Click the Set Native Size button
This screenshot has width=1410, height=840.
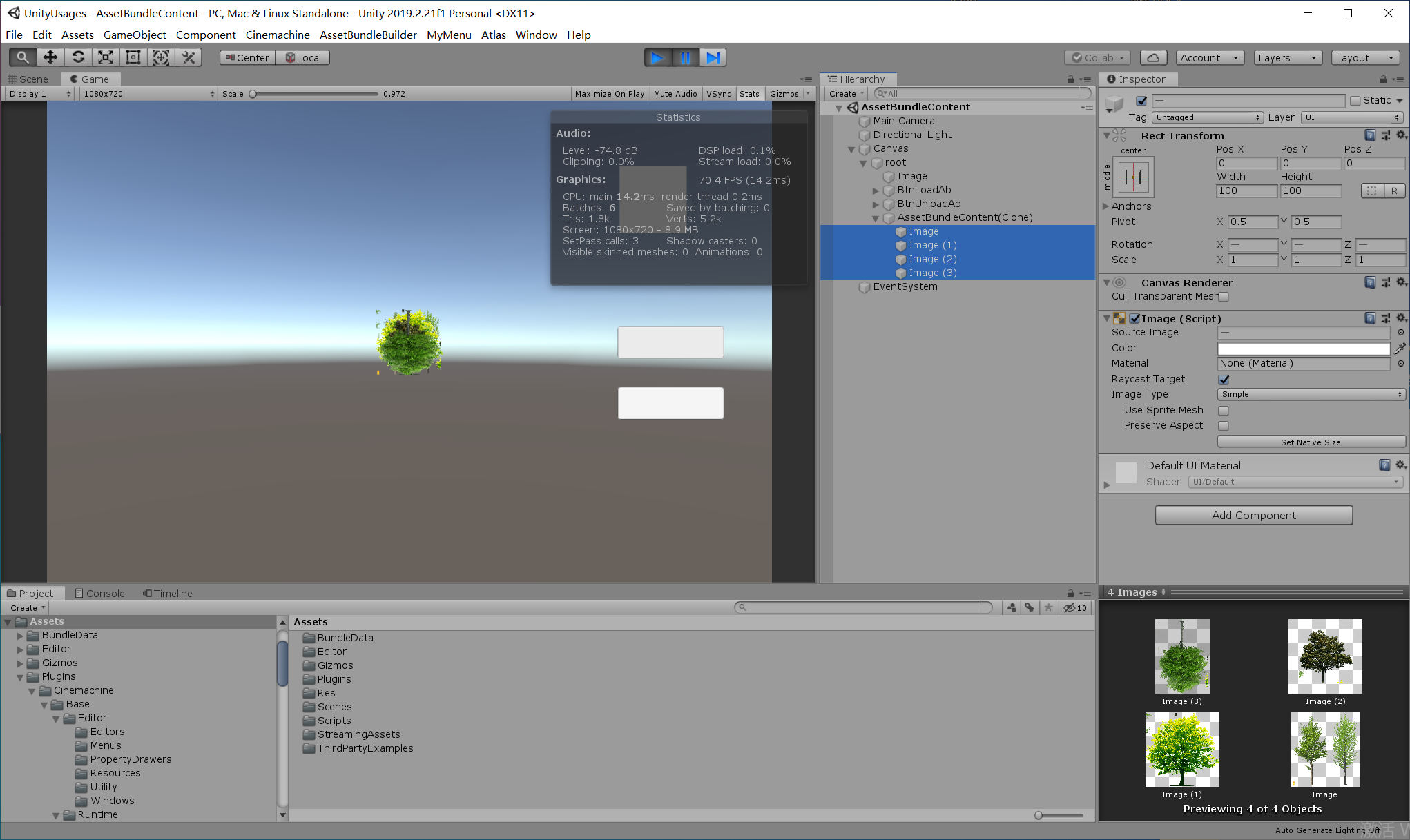[1311, 442]
